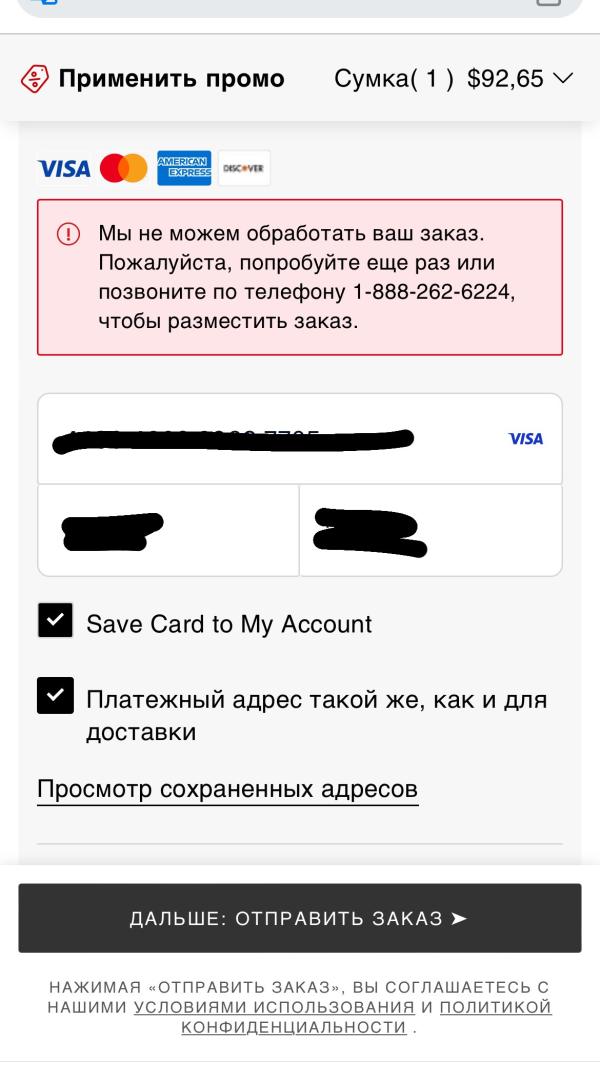Click the American Express logo

tap(184, 168)
